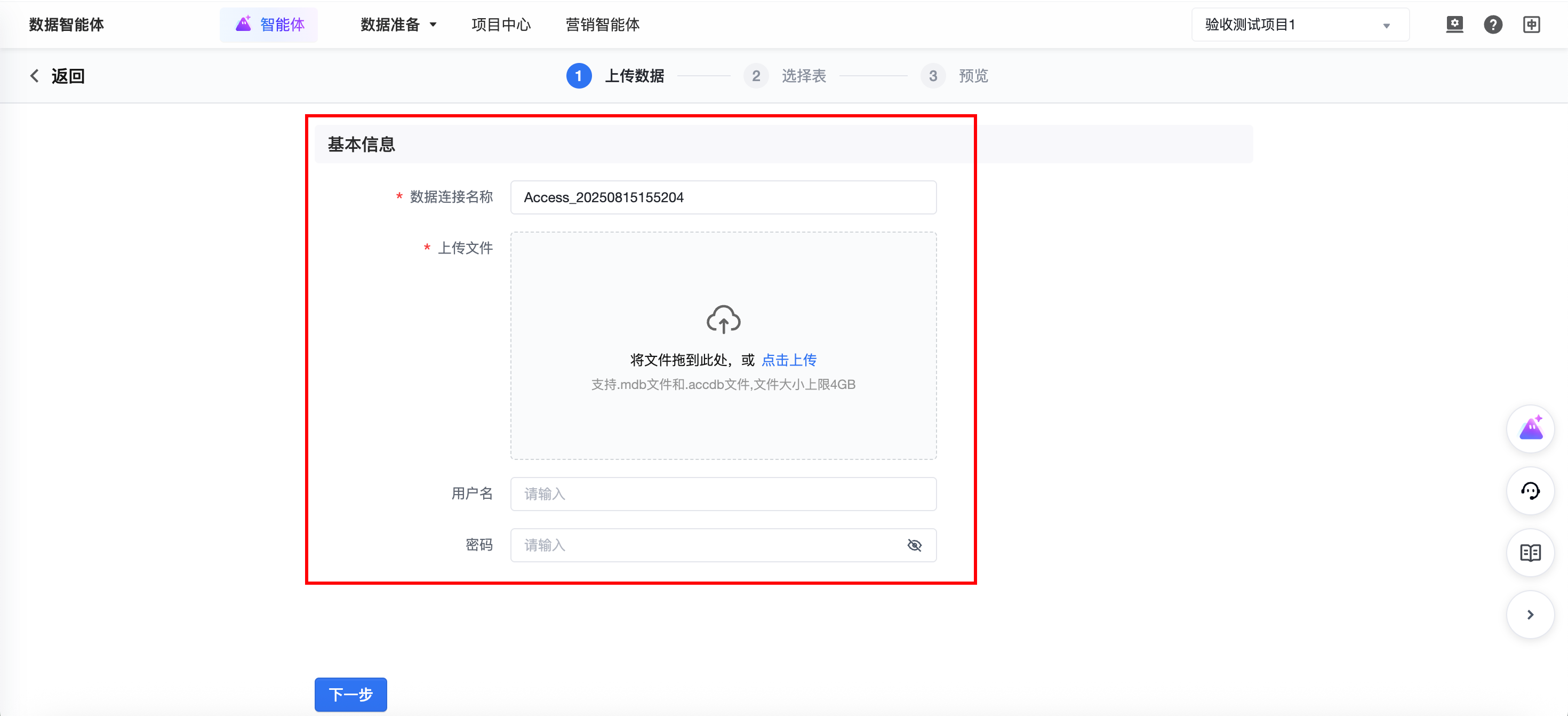This screenshot has height=716, width=1568.
Task: Select step 2 选择表 in progress
Action: [785, 76]
